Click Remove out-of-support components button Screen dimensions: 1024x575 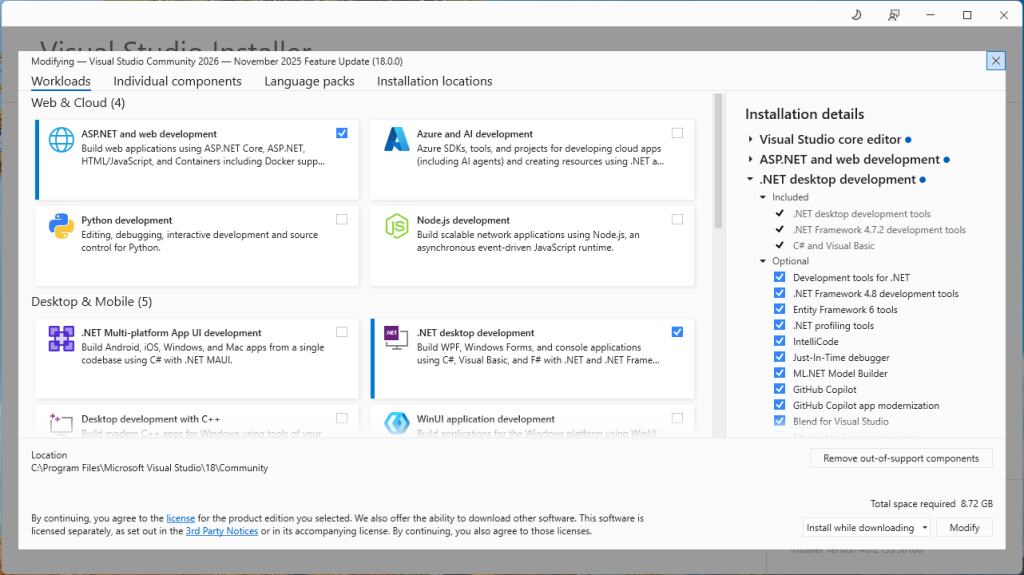[901, 458]
